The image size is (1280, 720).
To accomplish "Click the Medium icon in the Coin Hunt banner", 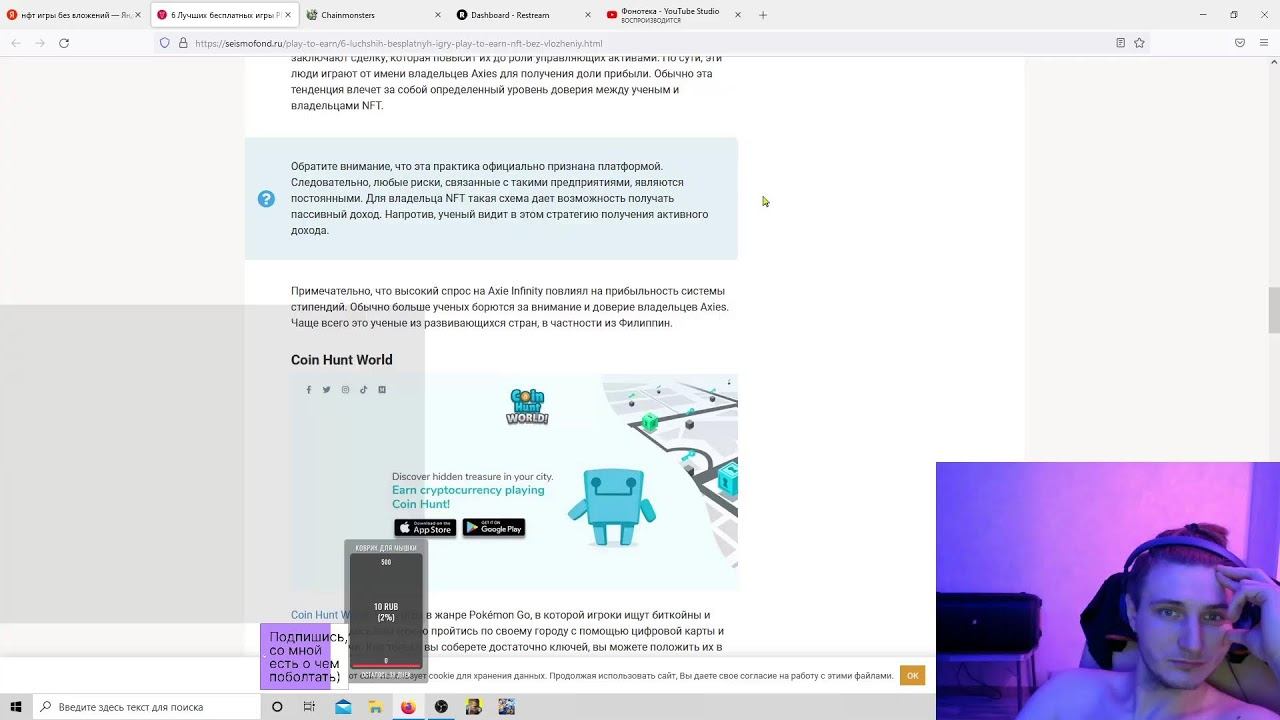I will 382,390.
